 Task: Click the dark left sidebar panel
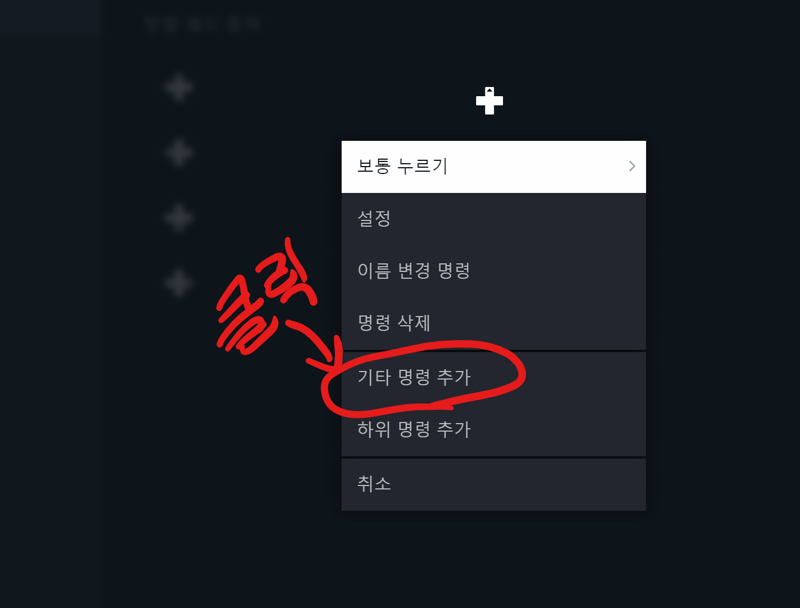(x=52, y=320)
